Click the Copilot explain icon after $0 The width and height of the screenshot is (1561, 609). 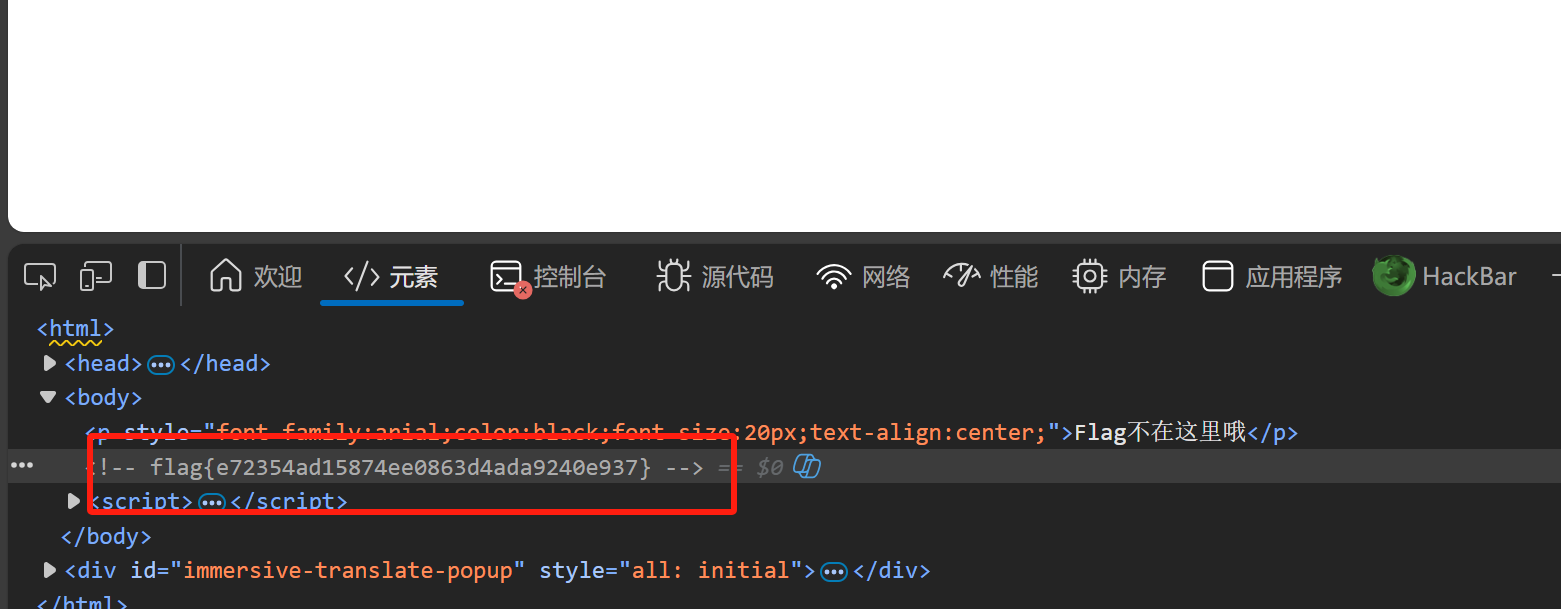click(x=807, y=466)
